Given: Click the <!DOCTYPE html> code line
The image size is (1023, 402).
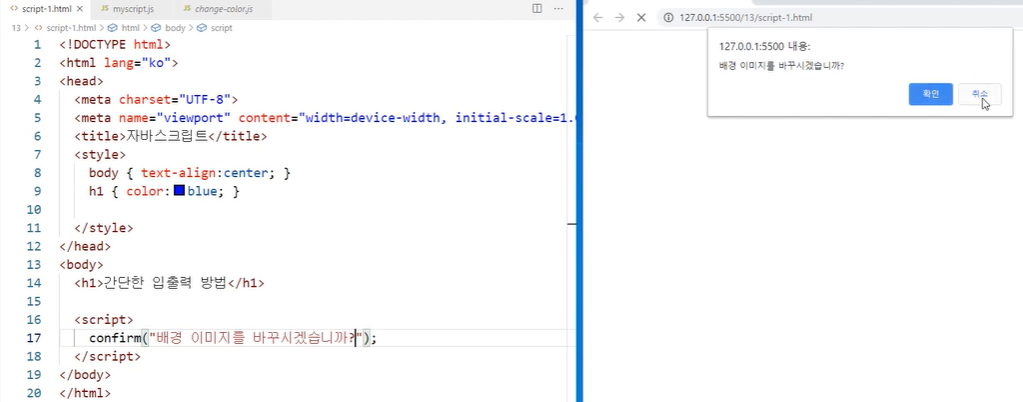Looking at the screenshot, I should [x=115, y=45].
